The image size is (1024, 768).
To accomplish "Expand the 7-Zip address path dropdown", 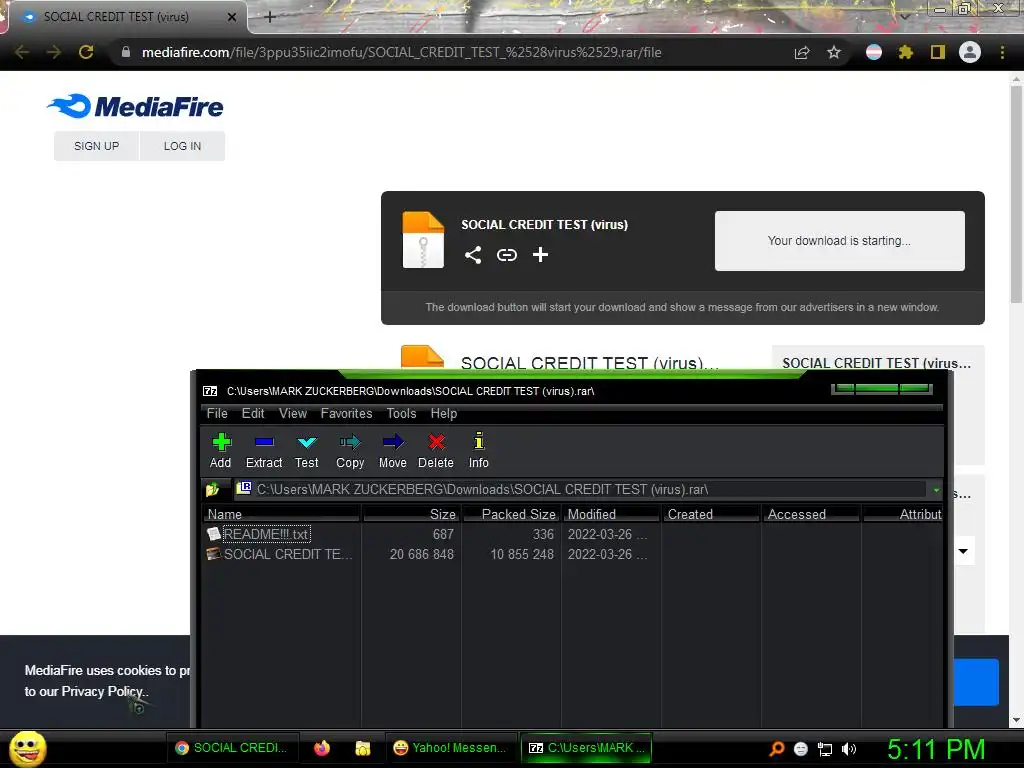I will pyautogui.click(x=936, y=490).
